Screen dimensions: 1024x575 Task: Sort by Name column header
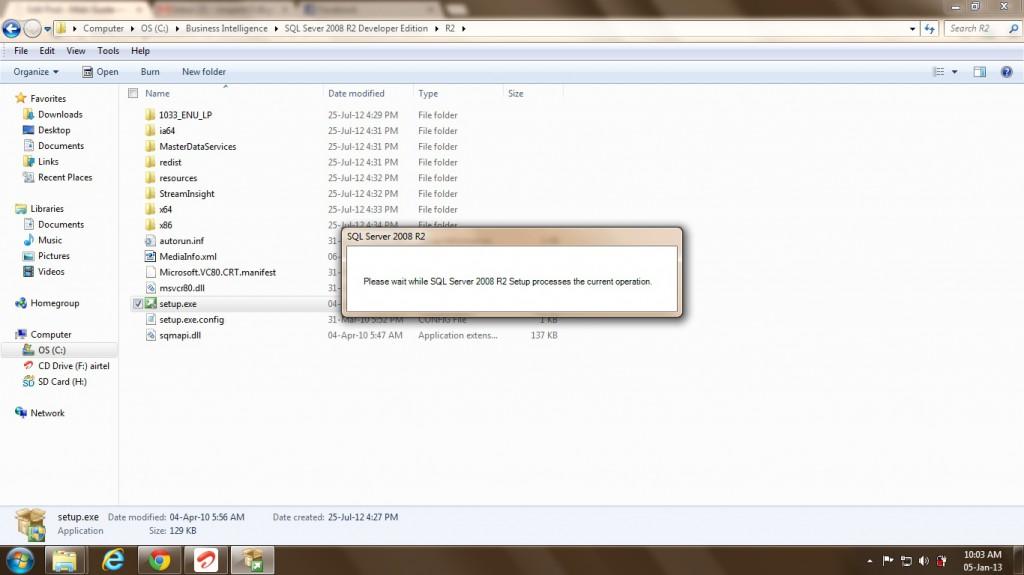pyautogui.click(x=157, y=93)
